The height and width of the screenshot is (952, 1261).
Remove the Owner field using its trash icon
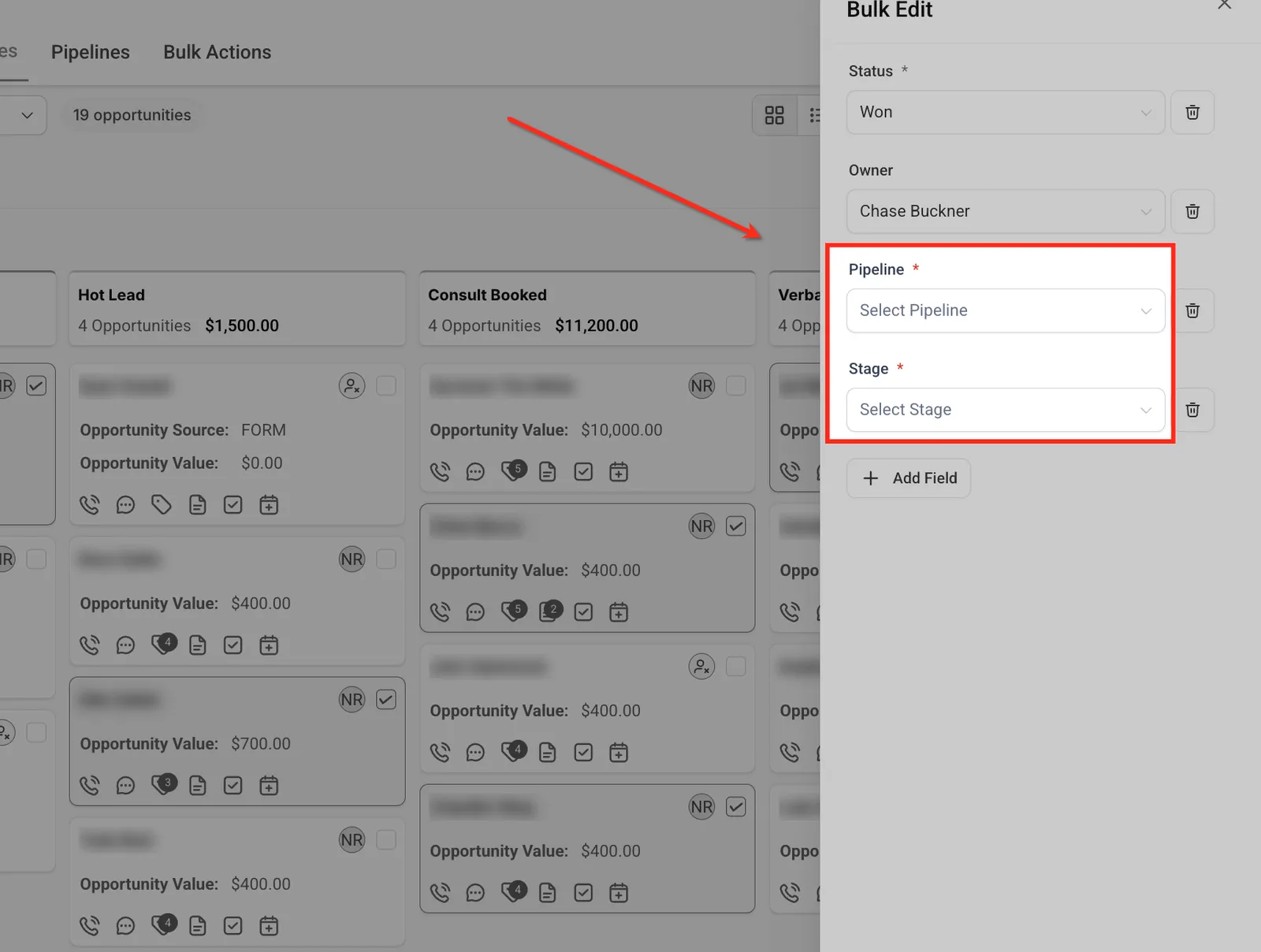1192,211
